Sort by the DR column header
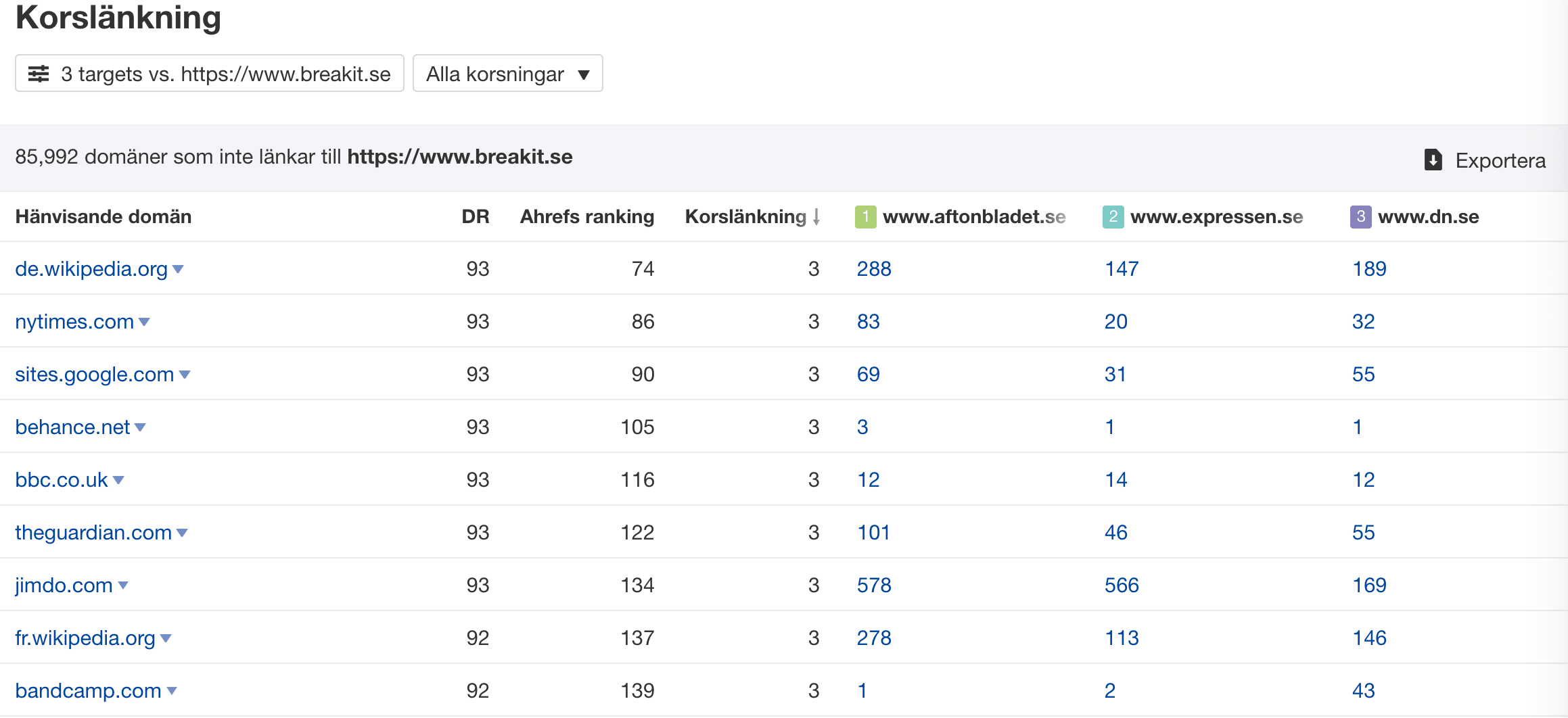The width and height of the screenshot is (1568, 718). coord(475,217)
